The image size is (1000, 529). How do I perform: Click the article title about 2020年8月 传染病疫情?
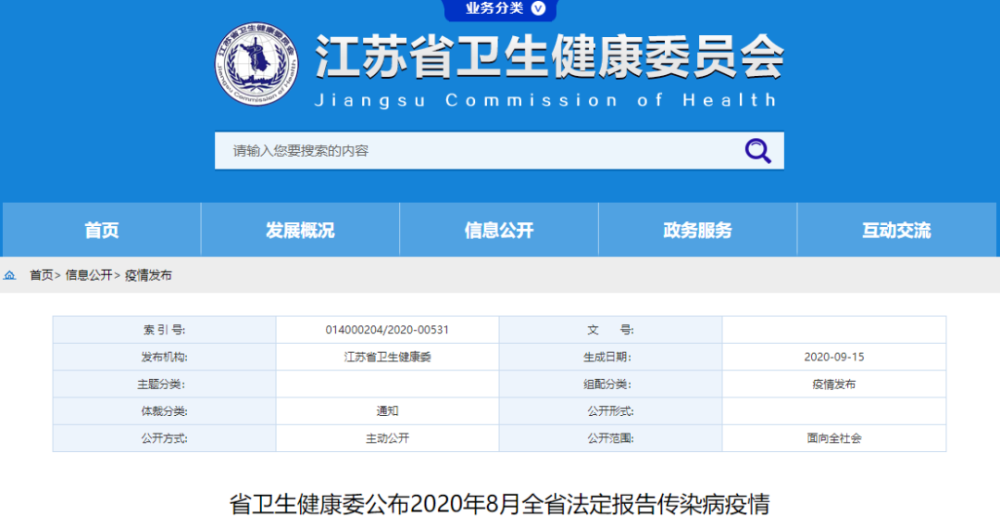(499, 504)
